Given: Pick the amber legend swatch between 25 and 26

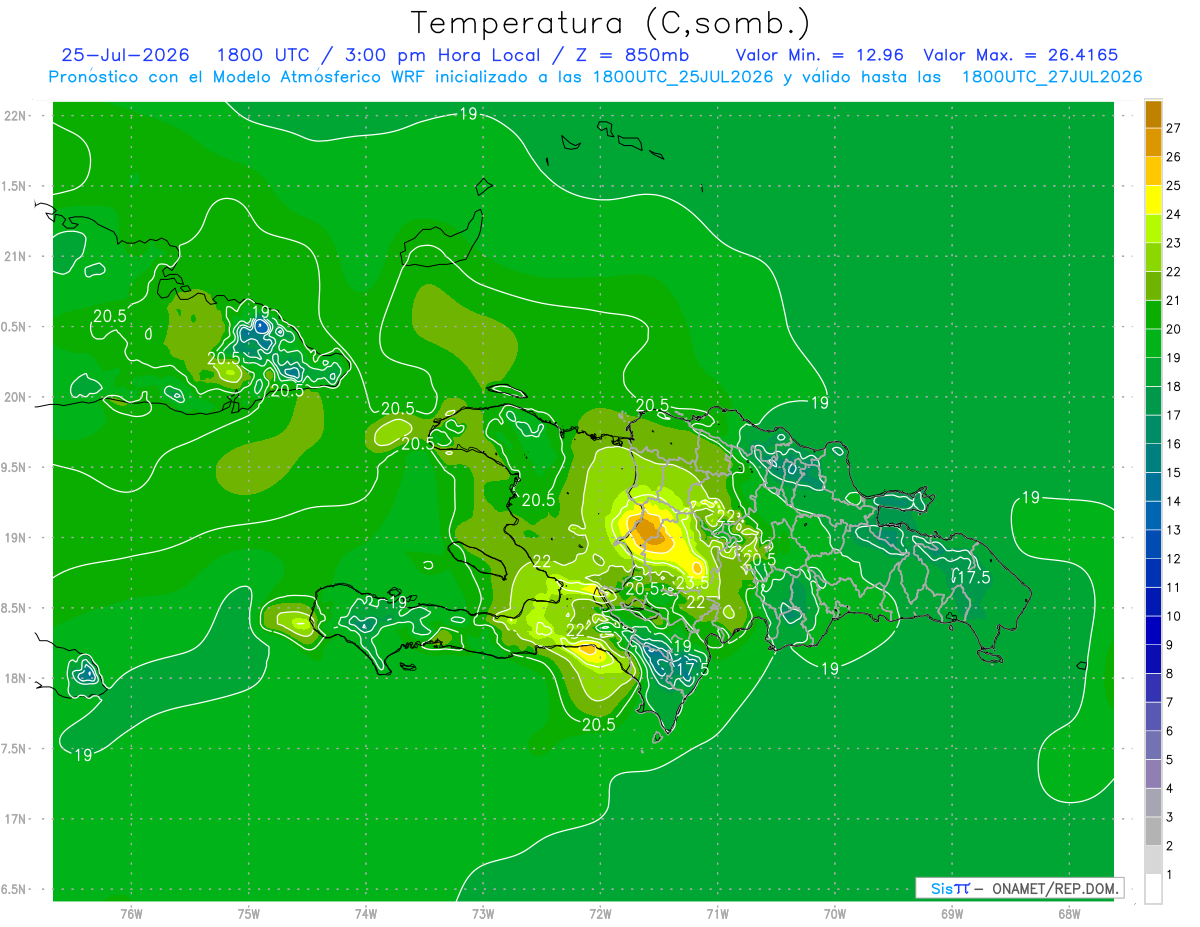Looking at the screenshot, I should (1153, 171).
